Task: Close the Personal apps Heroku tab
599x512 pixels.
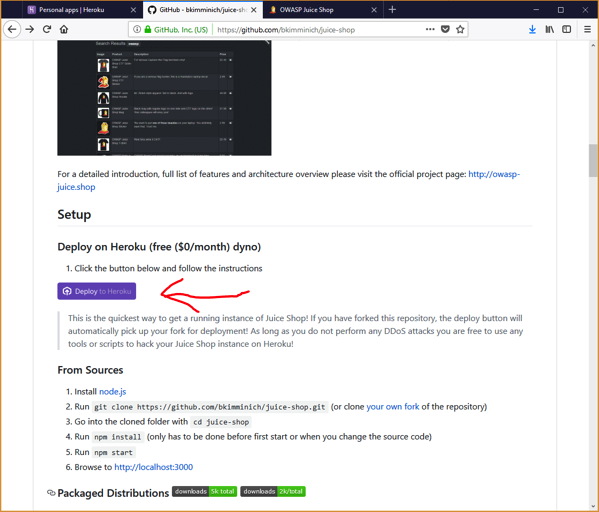Action: [x=133, y=10]
